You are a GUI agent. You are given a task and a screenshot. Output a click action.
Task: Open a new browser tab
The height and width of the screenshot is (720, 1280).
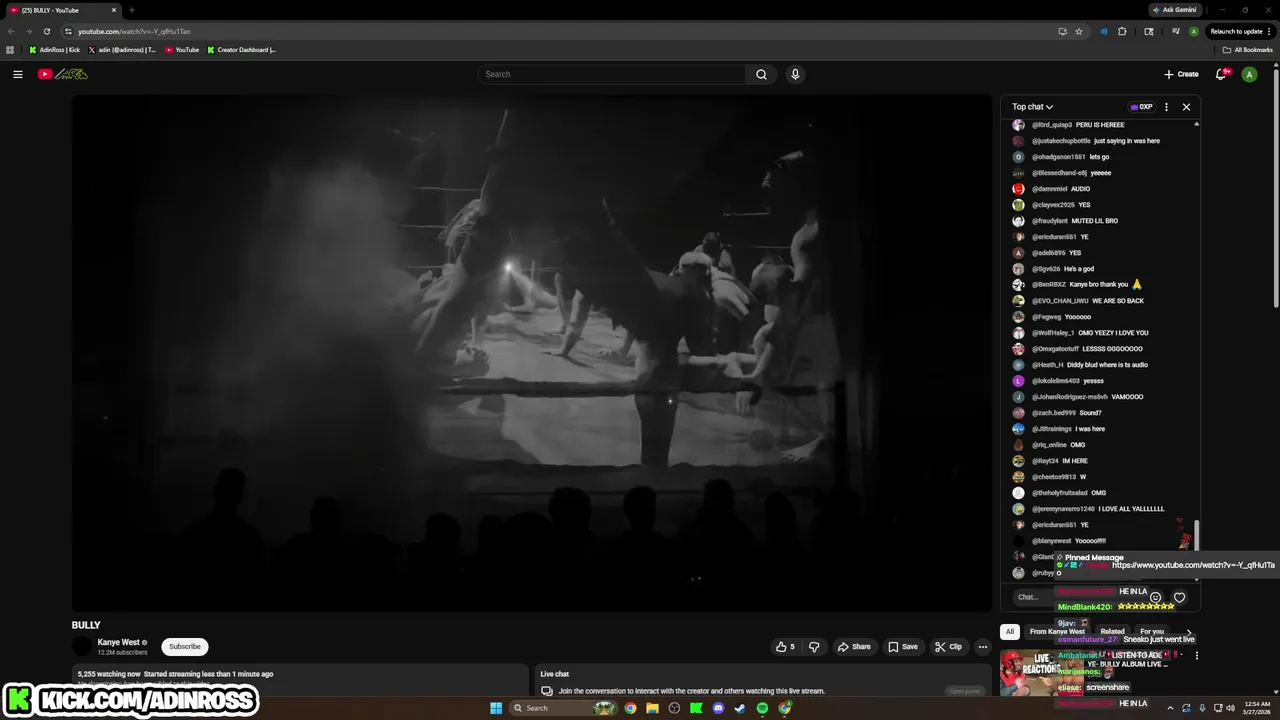pyautogui.click(x=131, y=10)
